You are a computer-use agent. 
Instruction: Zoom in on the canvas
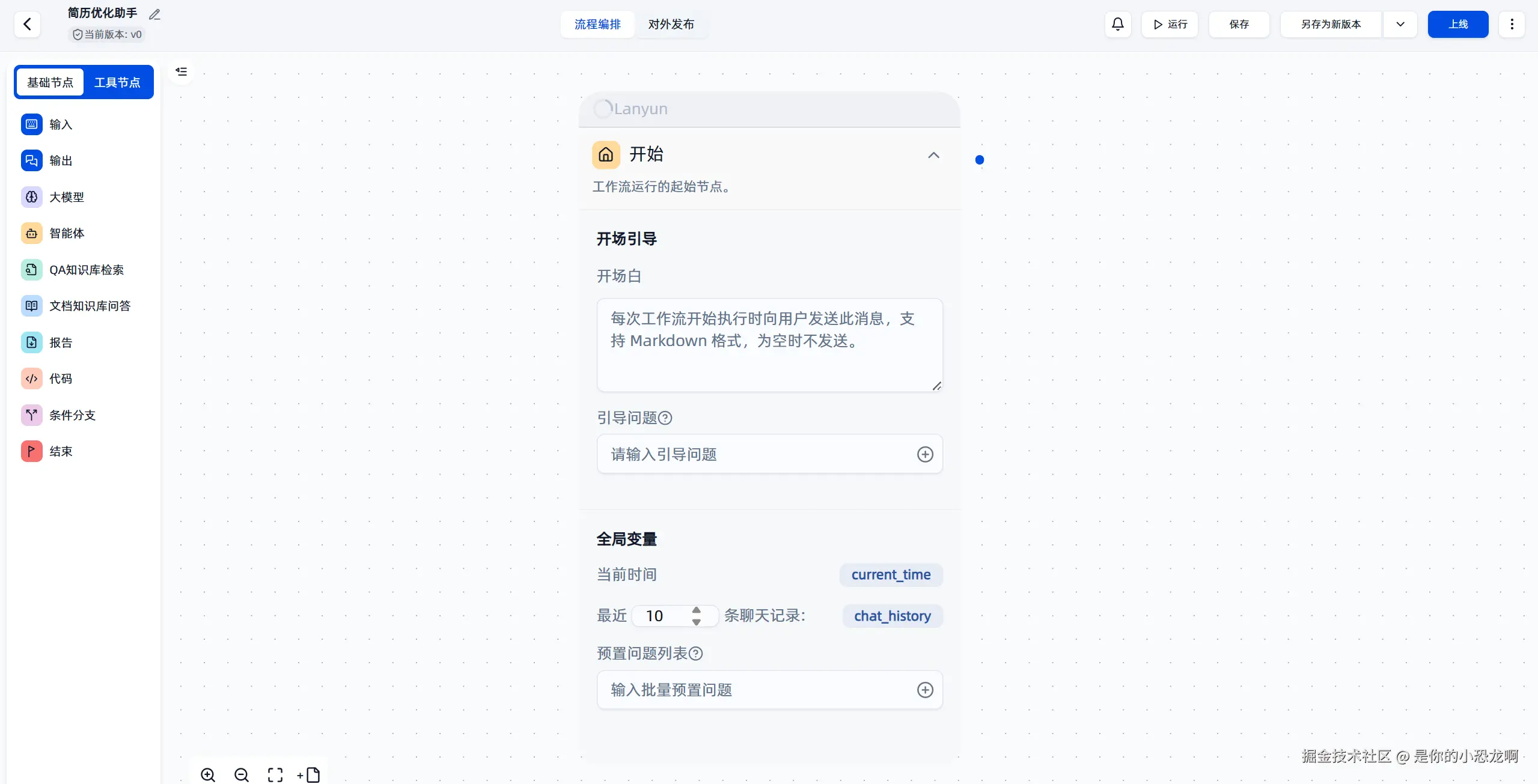pyautogui.click(x=208, y=774)
